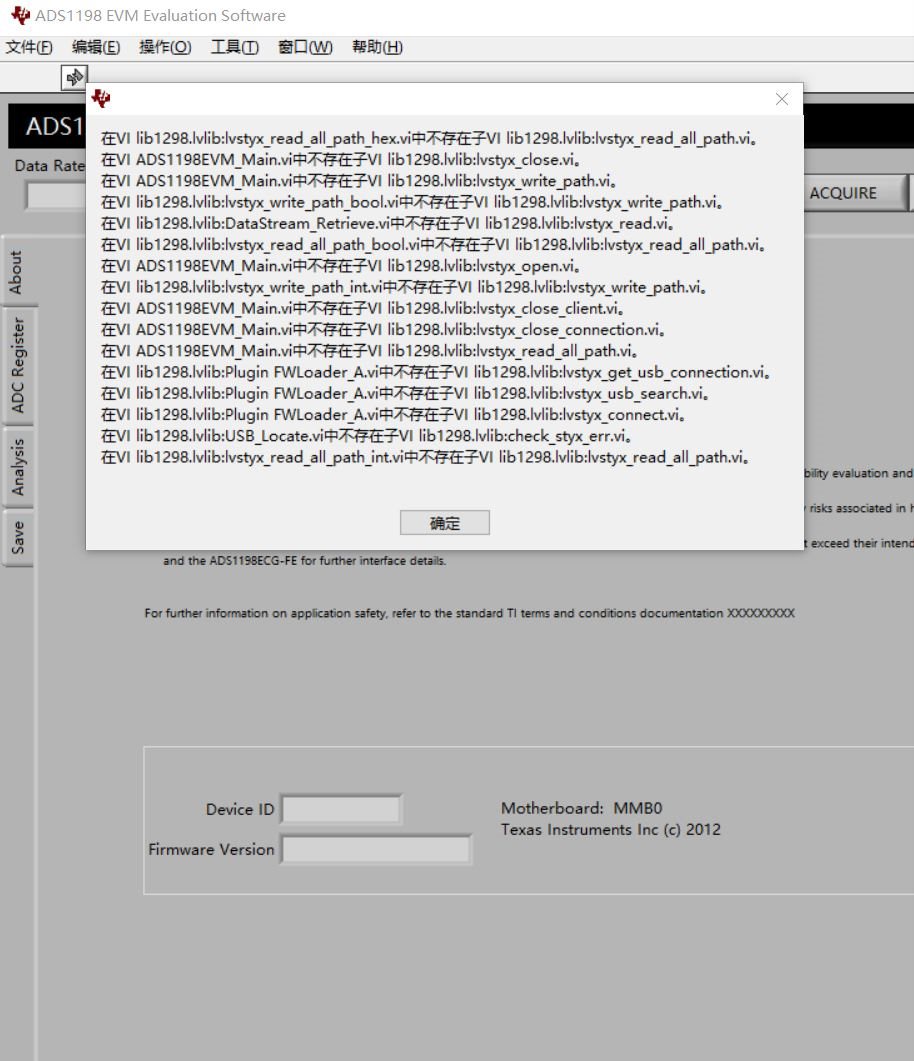
Task: Select error line about lvstyx_write_path_int.vi
Action: (404, 287)
